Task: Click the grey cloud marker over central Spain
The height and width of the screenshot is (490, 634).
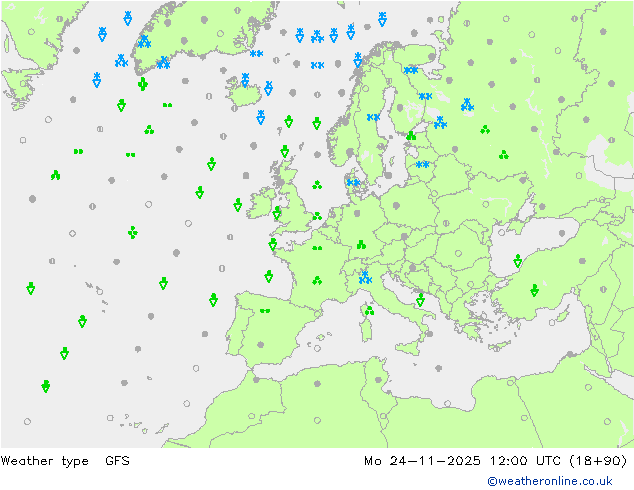Action: [x=261, y=345]
